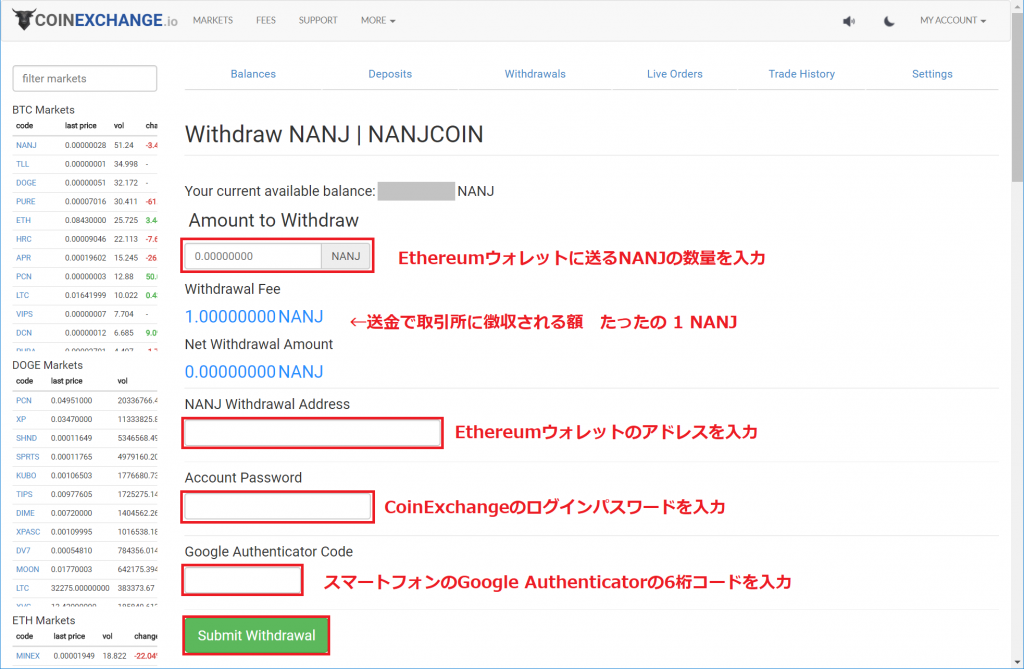Select DV7 in DOGE Markets list
Screen dimensions: 1024x669
point(23,550)
